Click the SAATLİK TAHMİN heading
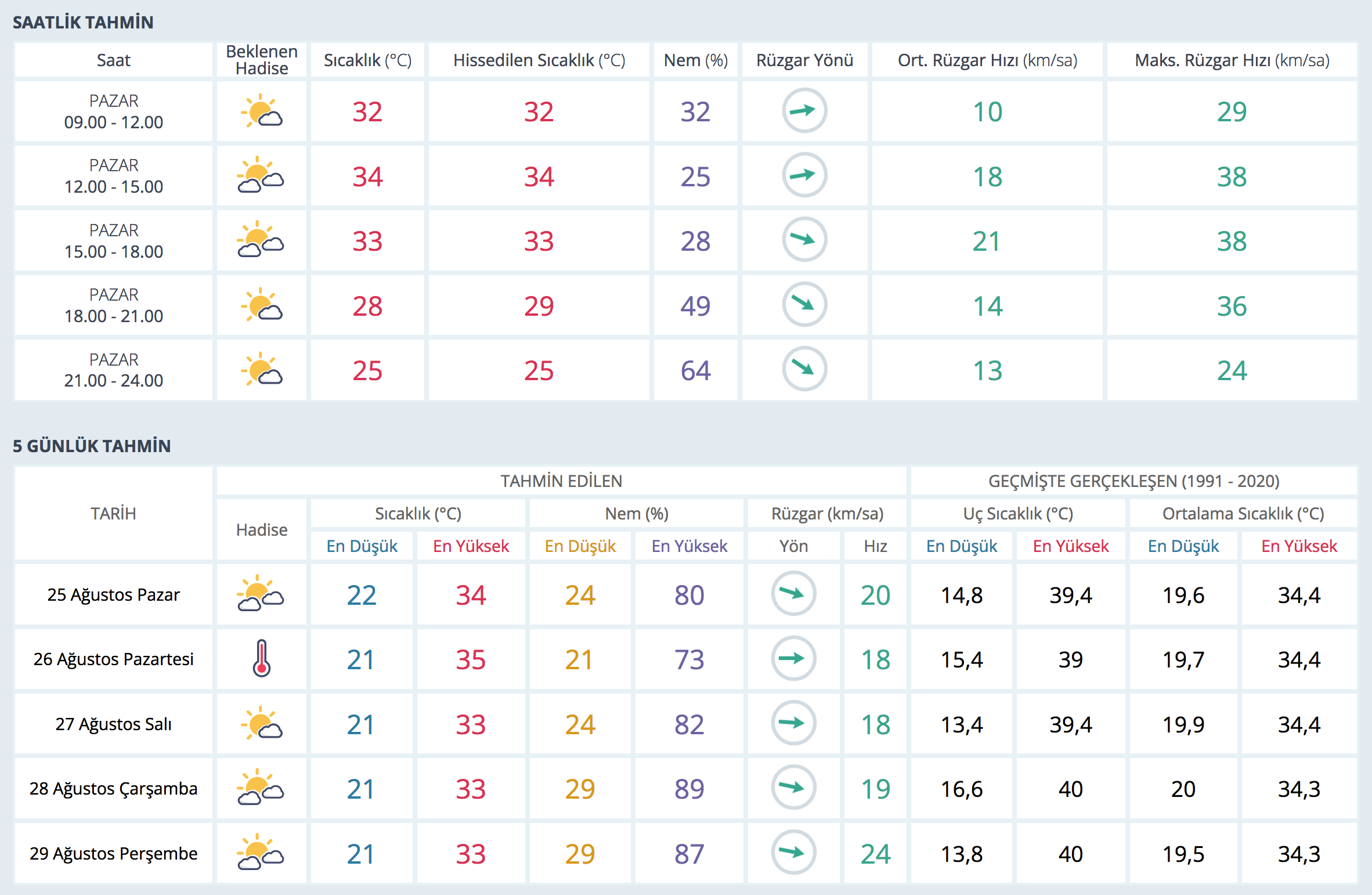Image resolution: width=1372 pixels, height=895 pixels. pyautogui.click(x=83, y=23)
